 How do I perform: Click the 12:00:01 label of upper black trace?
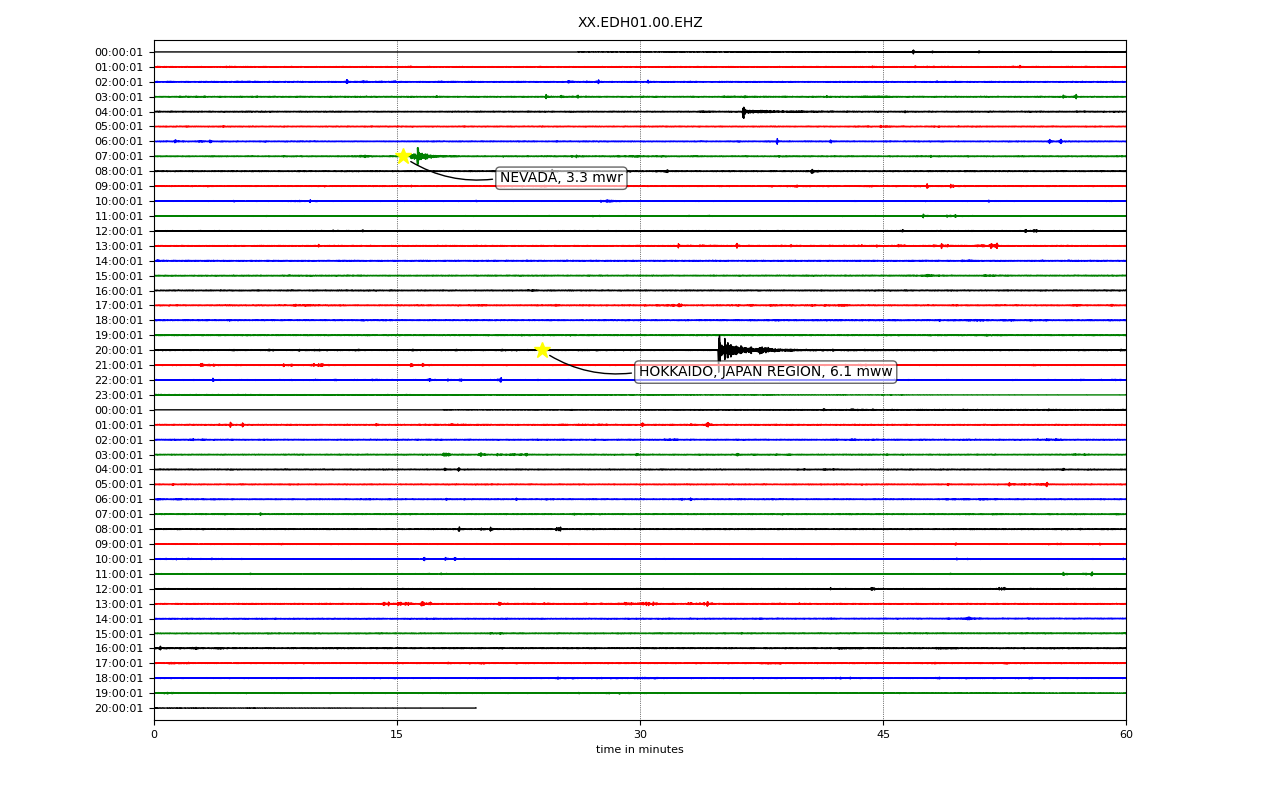pos(119,231)
